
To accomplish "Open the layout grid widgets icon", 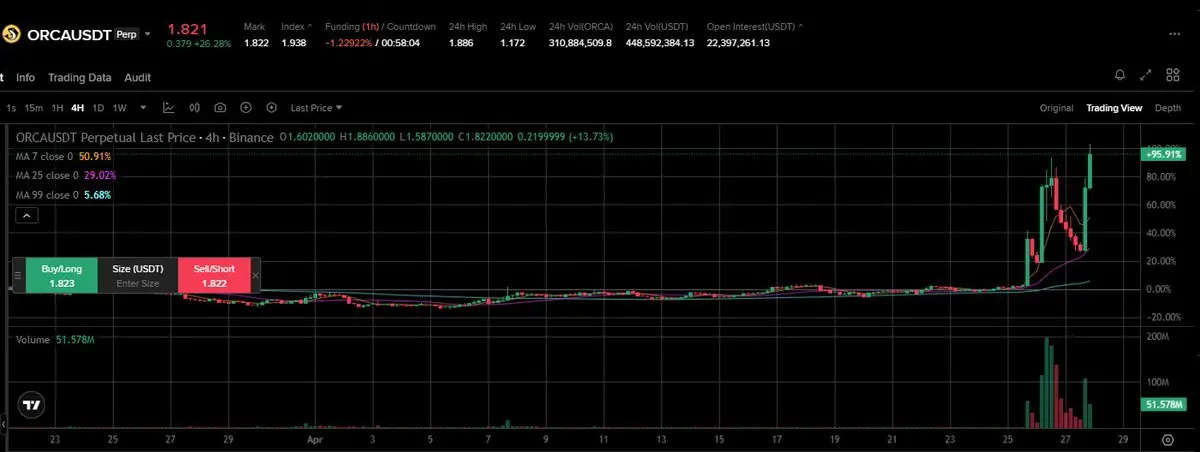I will [1171, 75].
